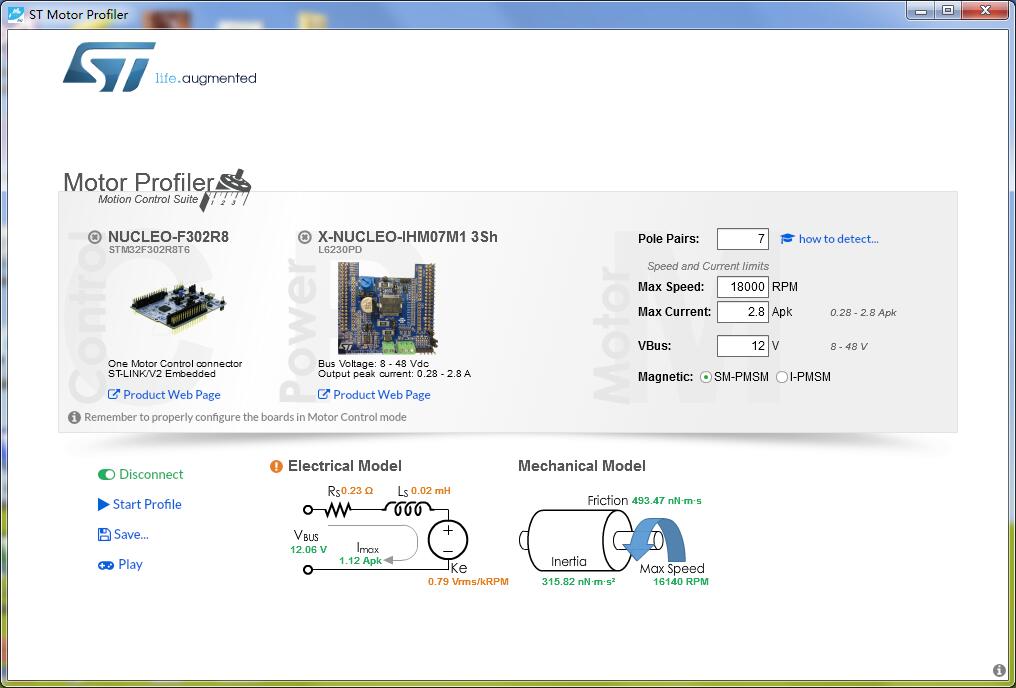The width and height of the screenshot is (1016, 688).
Task: Click the X-NUCLEO-IHM07M1 power board image
Action: (387, 308)
